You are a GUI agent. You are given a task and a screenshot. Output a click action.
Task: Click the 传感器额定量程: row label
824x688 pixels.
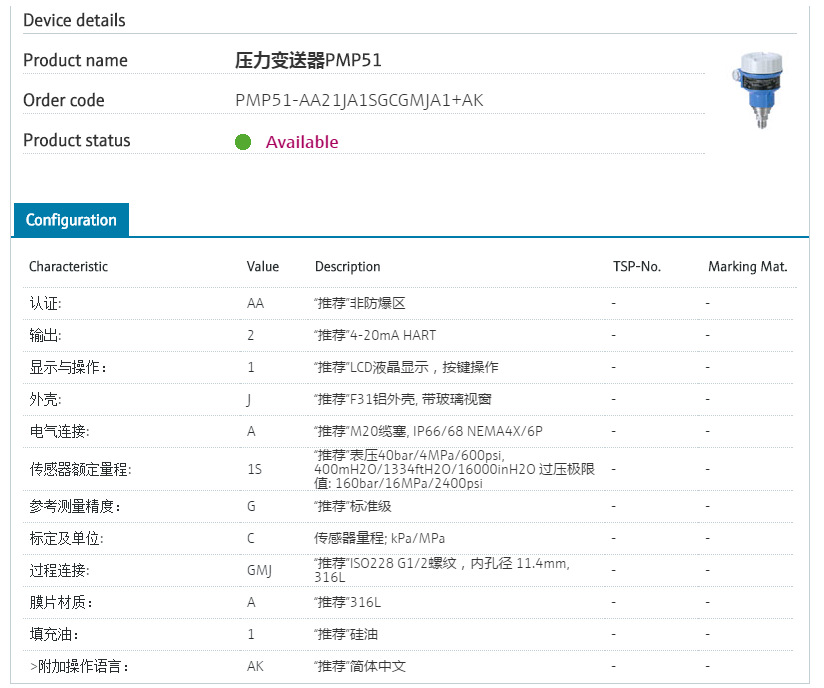point(80,469)
